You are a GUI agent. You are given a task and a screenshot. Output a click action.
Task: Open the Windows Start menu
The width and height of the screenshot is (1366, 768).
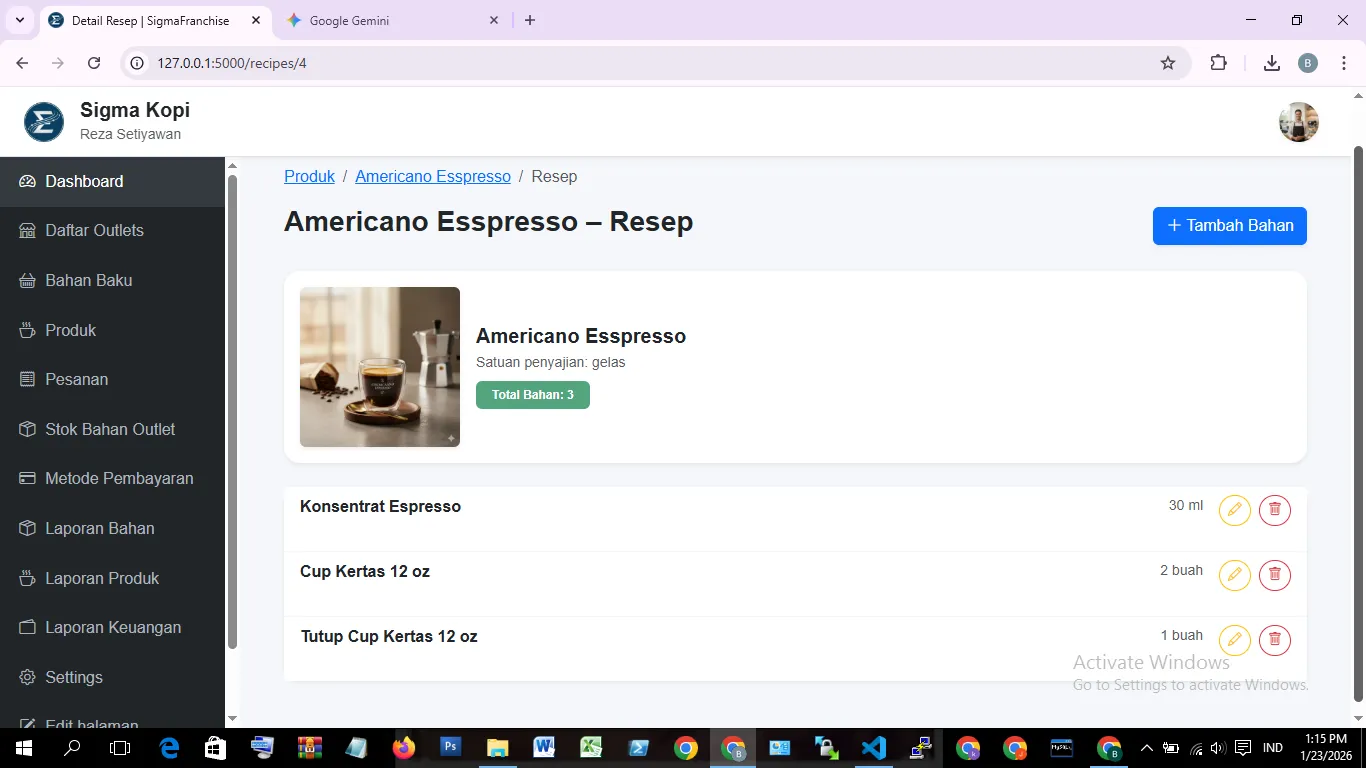coord(23,748)
